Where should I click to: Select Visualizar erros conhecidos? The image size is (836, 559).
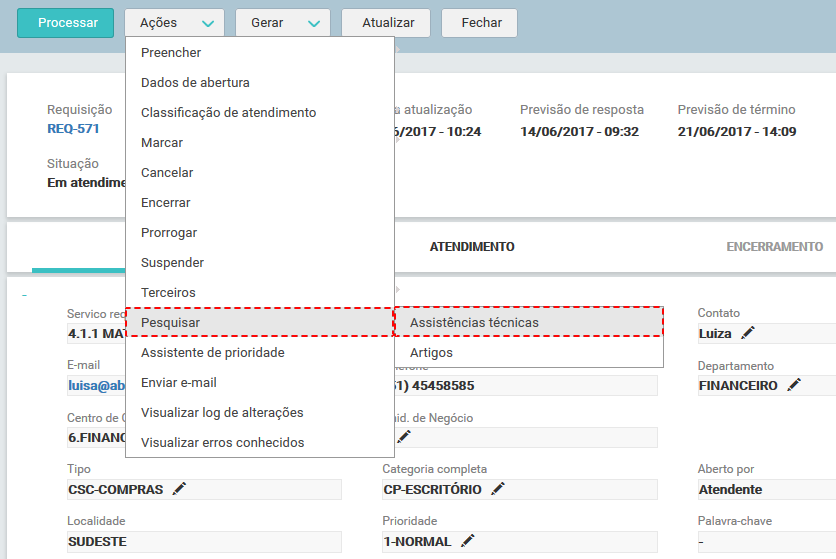click(x=260, y=442)
